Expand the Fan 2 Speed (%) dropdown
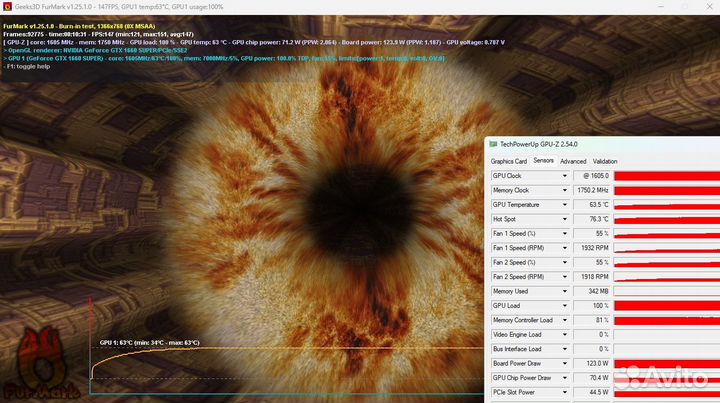The image size is (720, 403). pos(565,263)
